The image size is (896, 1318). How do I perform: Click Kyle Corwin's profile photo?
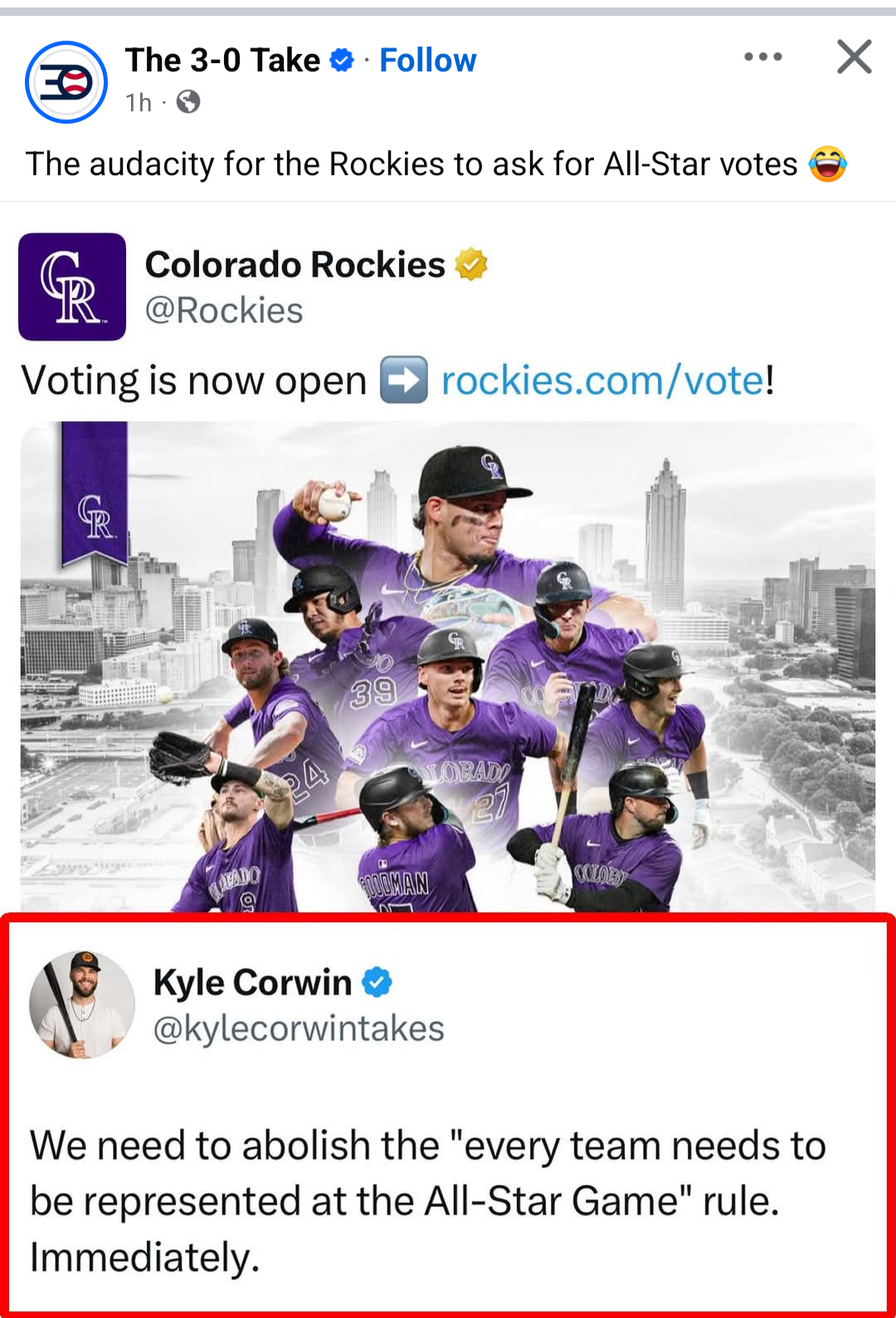[x=82, y=1004]
